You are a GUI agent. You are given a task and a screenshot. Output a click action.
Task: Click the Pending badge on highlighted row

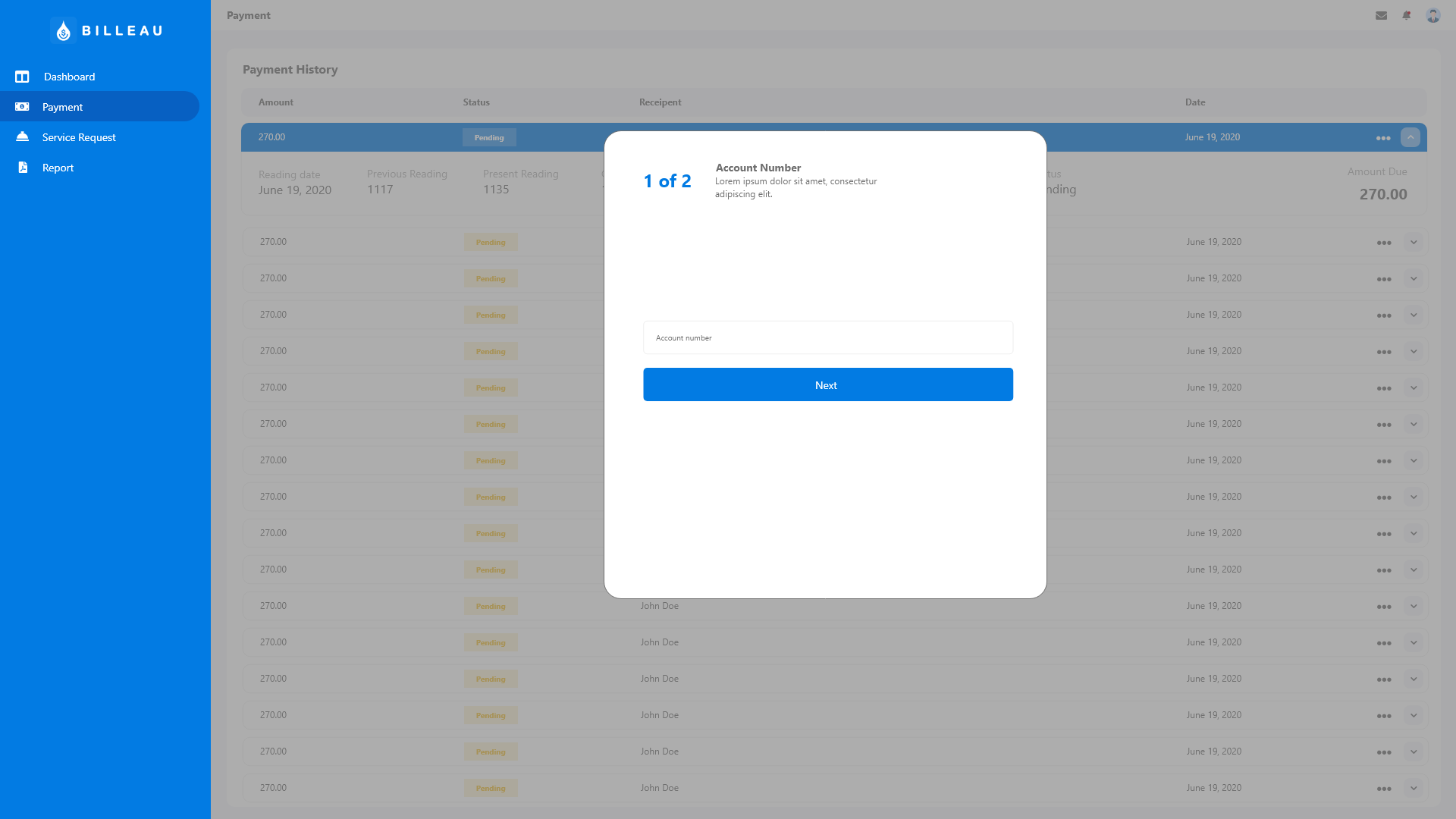click(x=489, y=137)
